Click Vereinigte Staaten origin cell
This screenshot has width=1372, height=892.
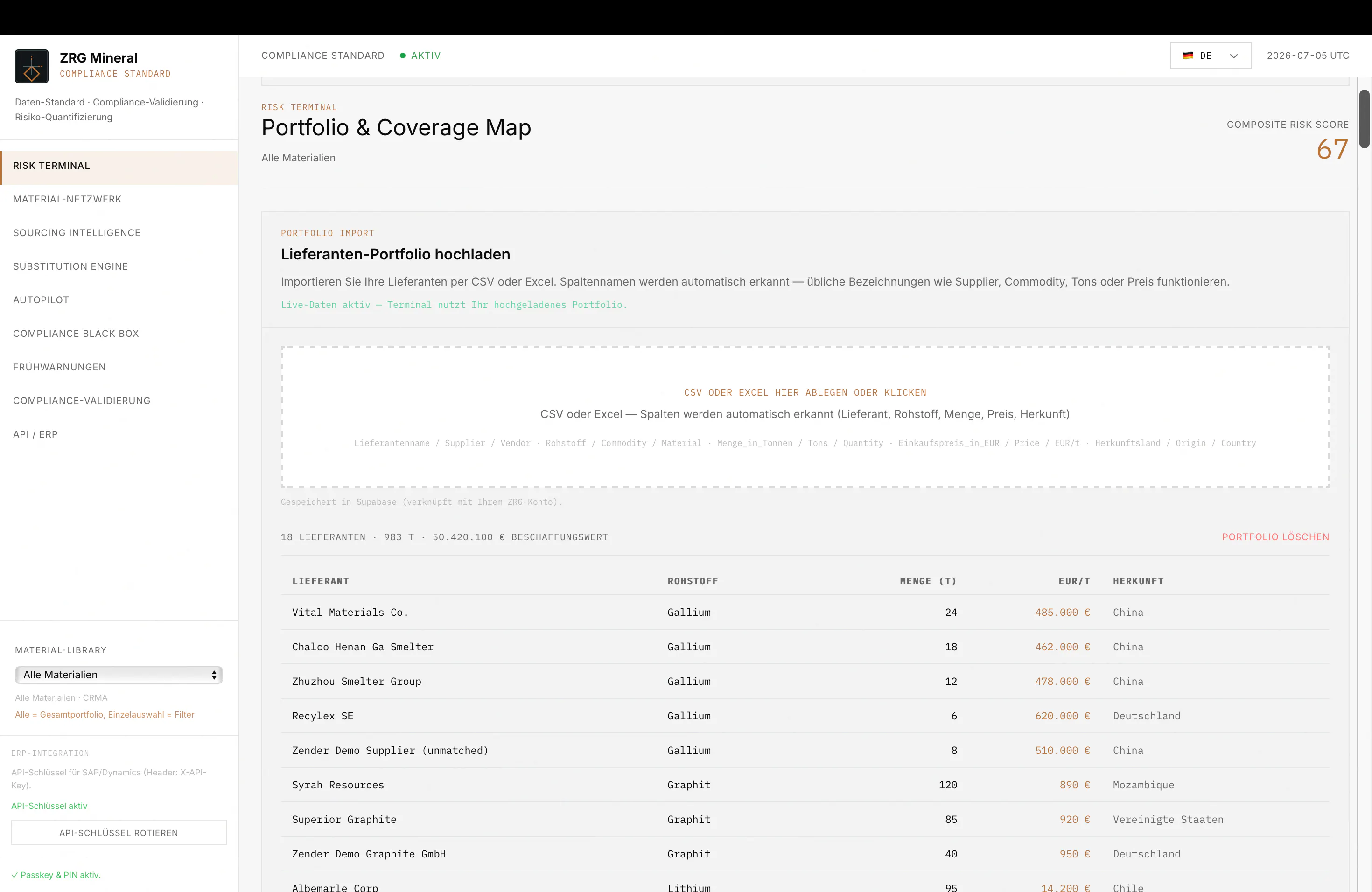(1168, 820)
